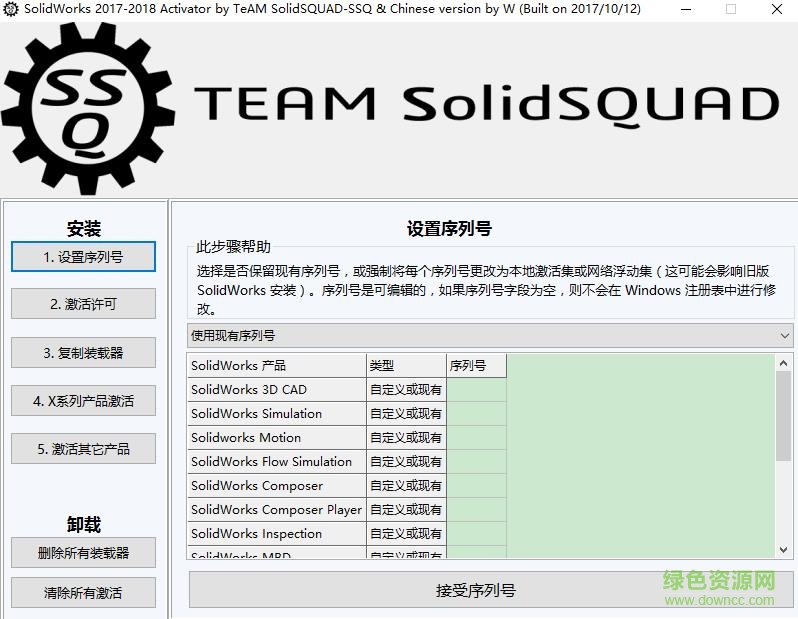Click 删除所有装载器 uninstall button
Screen dimensions: 798x619
83,552
